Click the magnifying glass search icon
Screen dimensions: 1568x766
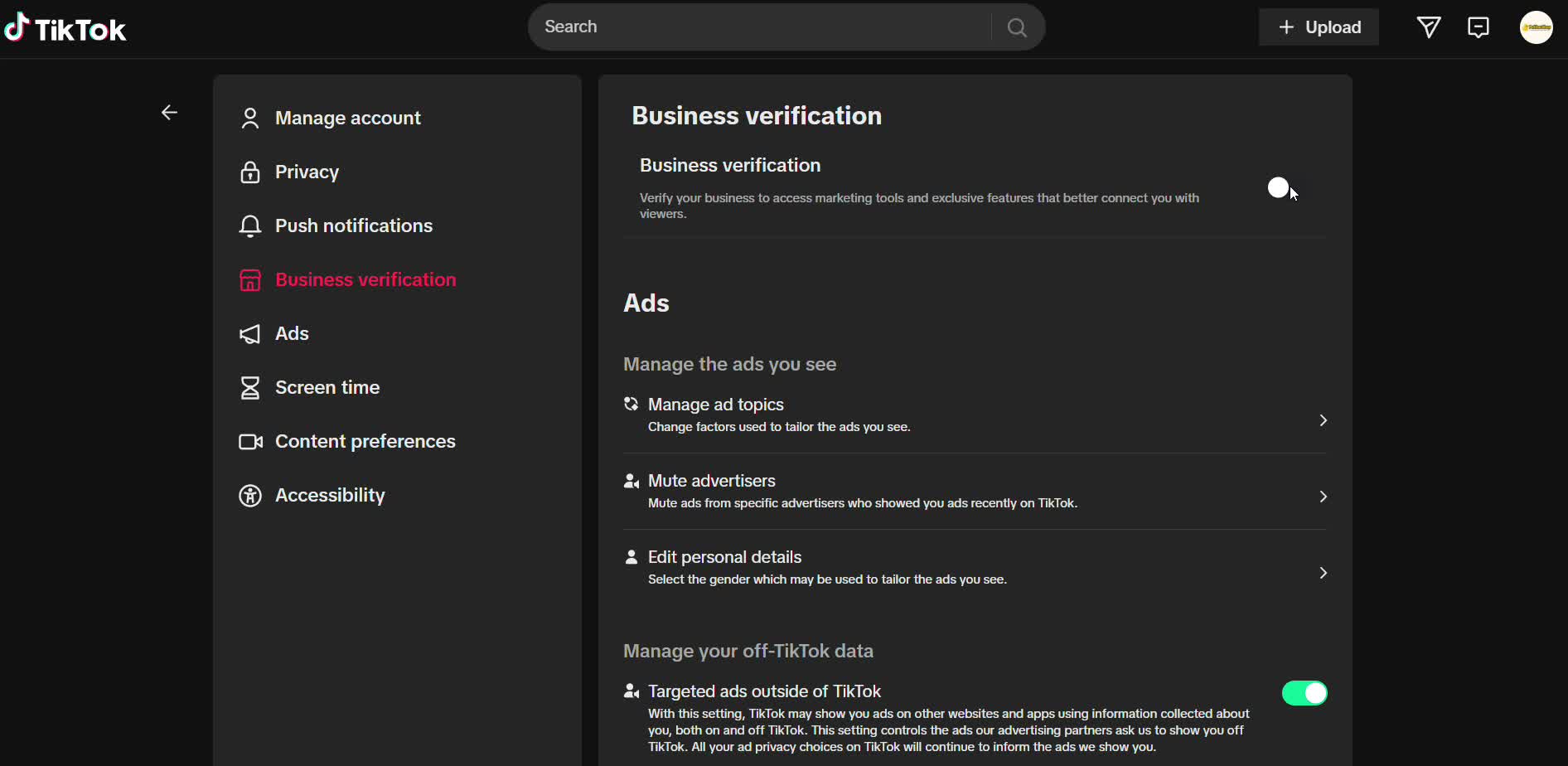click(x=1017, y=27)
